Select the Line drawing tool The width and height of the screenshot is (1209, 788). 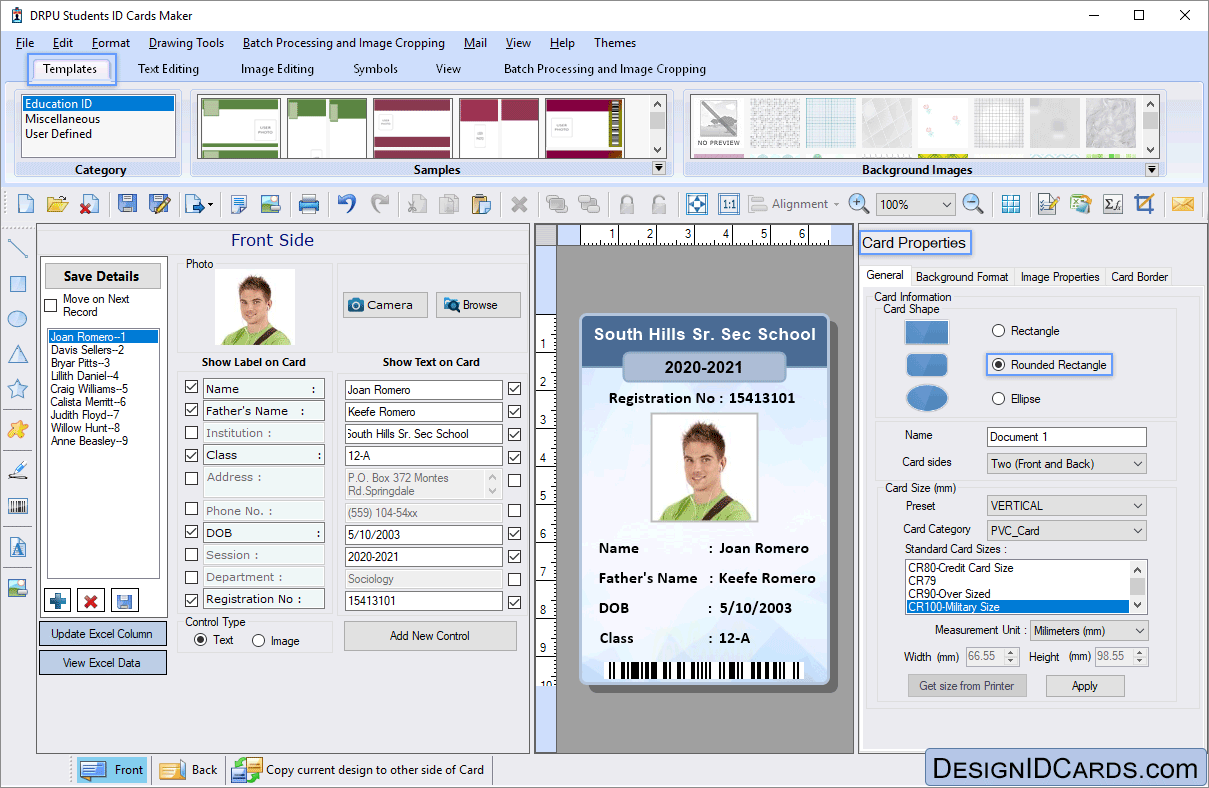coord(16,247)
